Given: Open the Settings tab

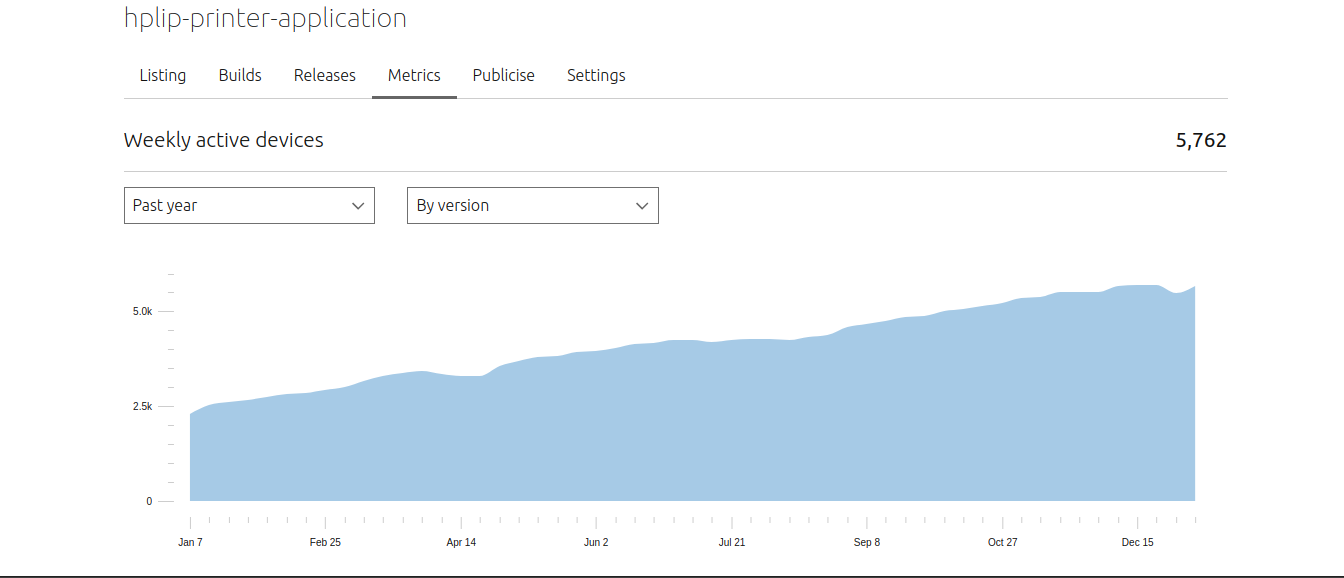Looking at the screenshot, I should [x=596, y=75].
